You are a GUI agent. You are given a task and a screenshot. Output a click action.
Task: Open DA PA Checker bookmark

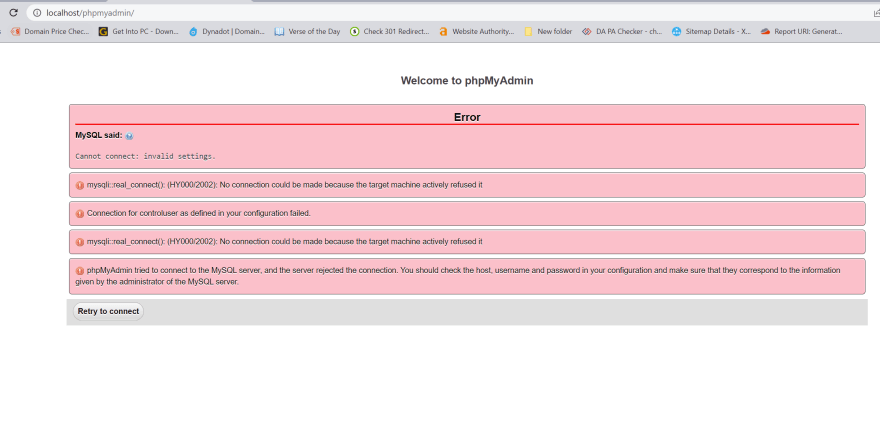pyautogui.click(x=622, y=31)
